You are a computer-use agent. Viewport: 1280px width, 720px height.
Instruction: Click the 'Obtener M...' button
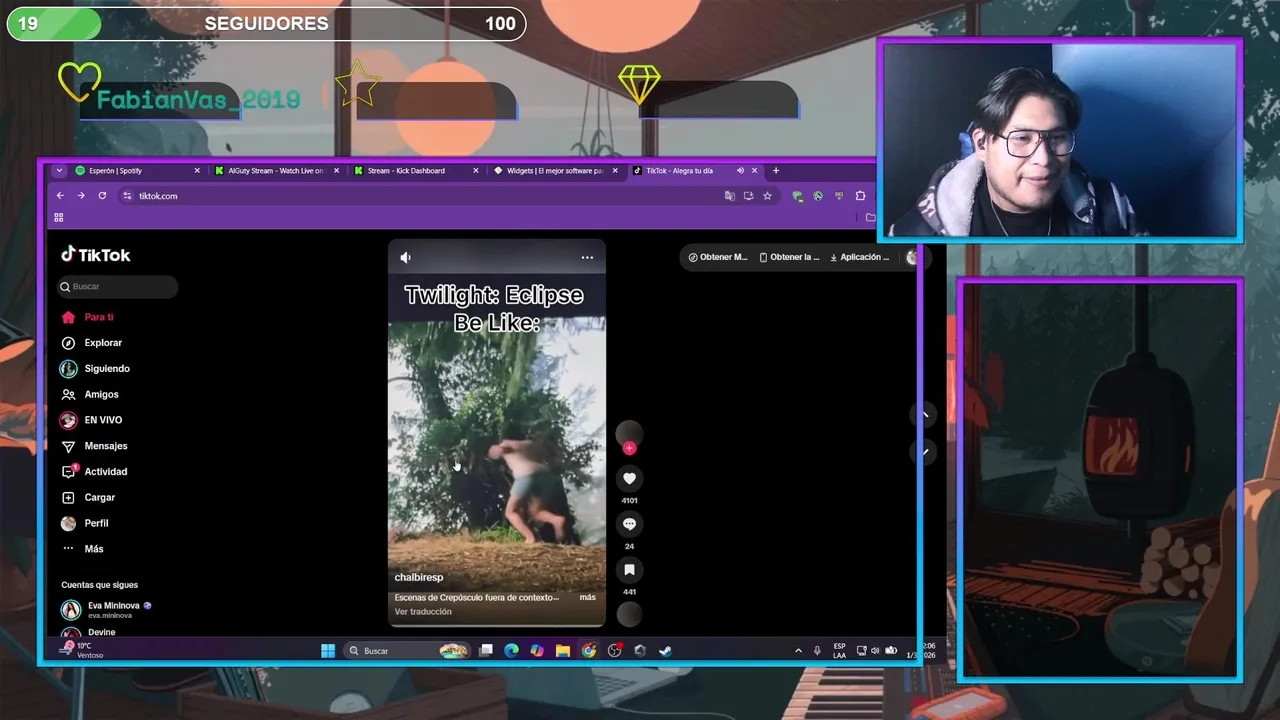718,257
